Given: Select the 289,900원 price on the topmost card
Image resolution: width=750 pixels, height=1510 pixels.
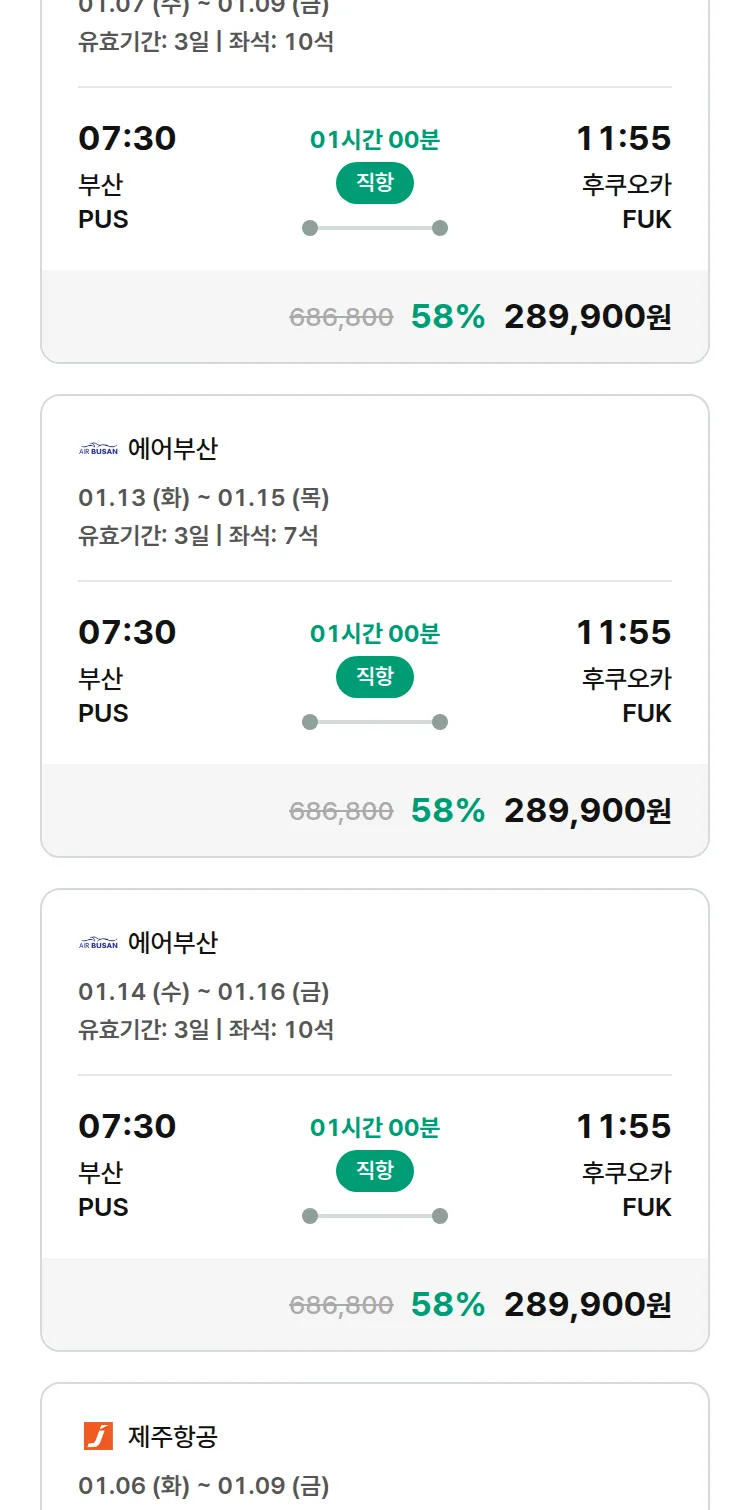Looking at the screenshot, I should [587, 316].
